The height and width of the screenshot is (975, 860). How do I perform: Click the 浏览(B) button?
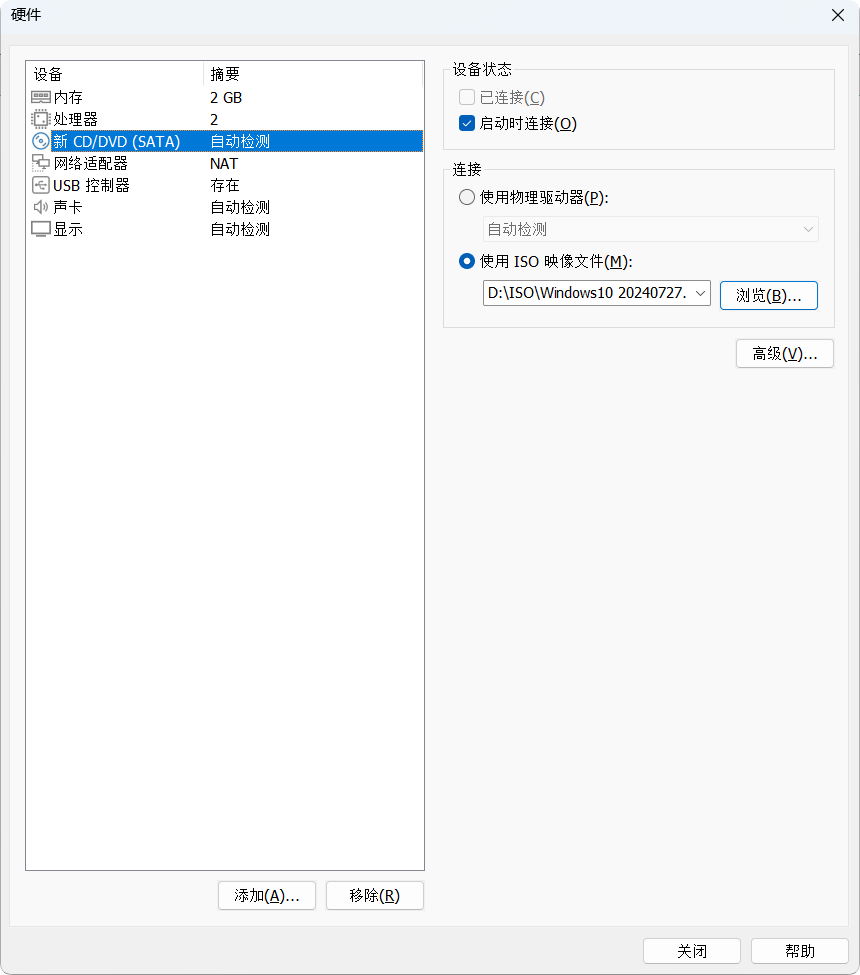[x=768, y=295]
